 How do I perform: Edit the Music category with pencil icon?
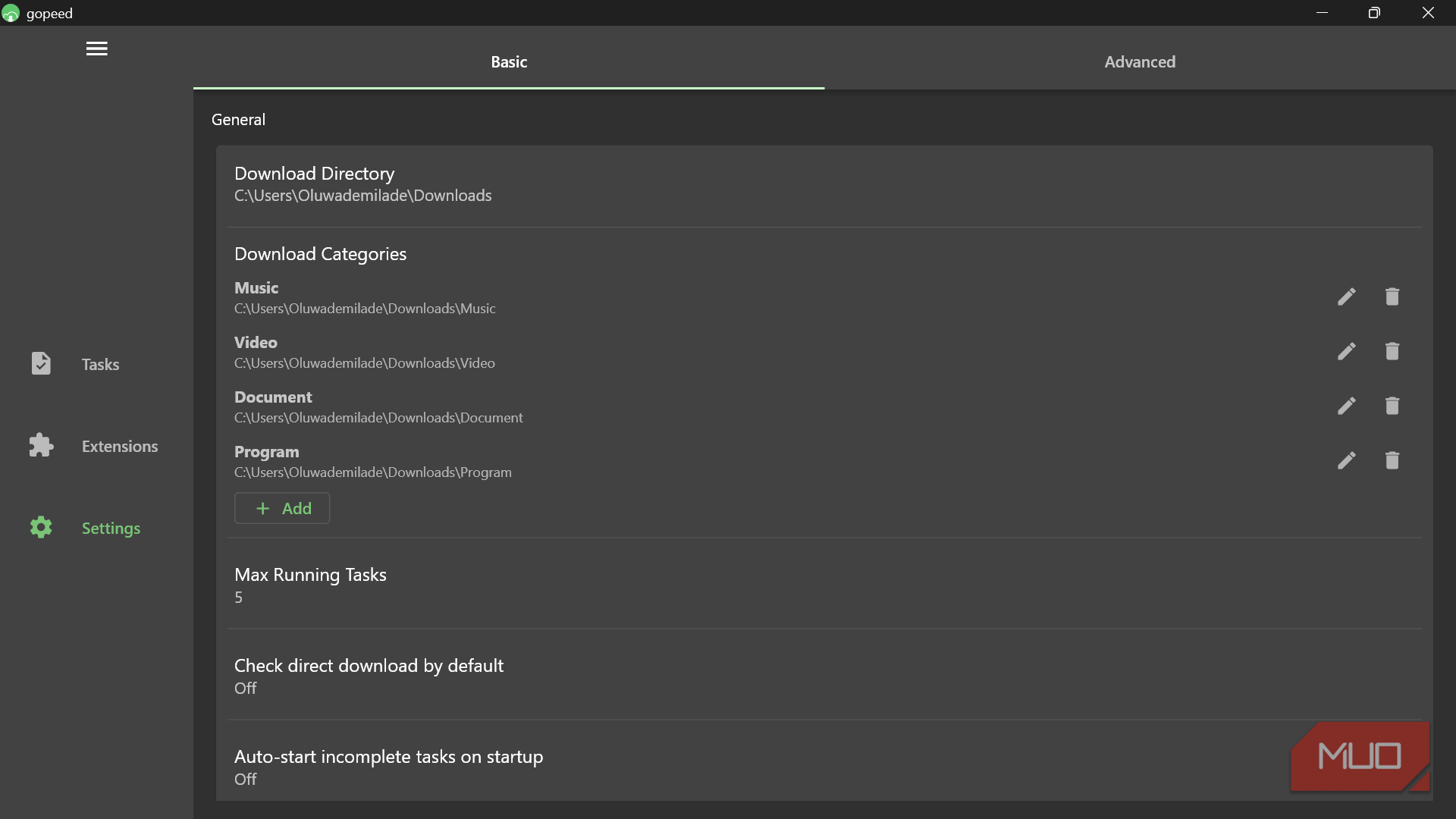[x=1346, y=297]
